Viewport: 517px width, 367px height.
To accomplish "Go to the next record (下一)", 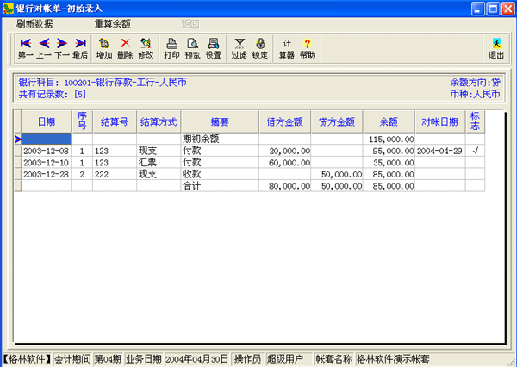I will (x=62, y=48).
